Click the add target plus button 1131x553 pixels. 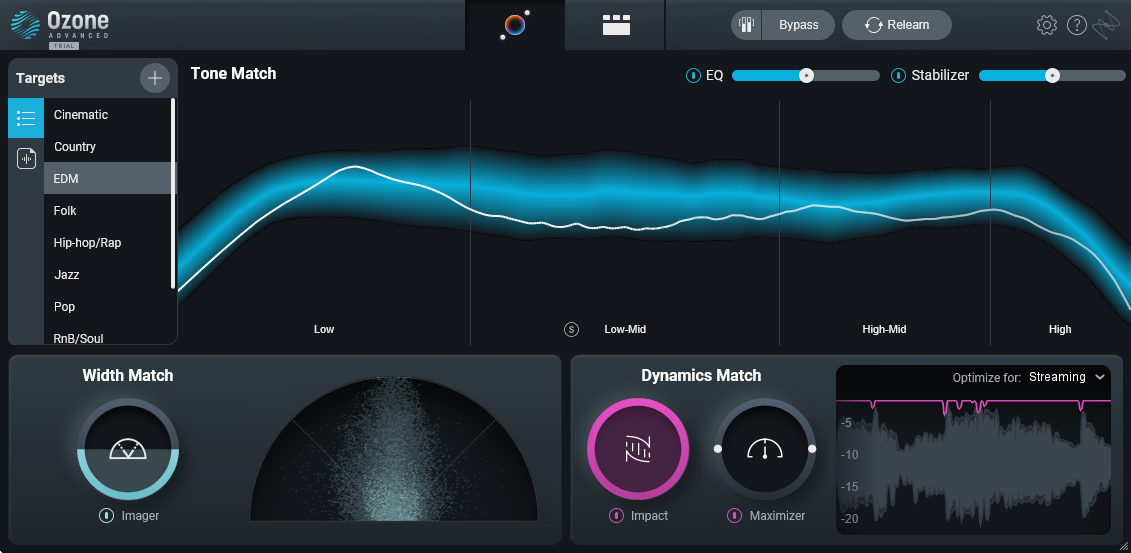click(x=154, y=78)
